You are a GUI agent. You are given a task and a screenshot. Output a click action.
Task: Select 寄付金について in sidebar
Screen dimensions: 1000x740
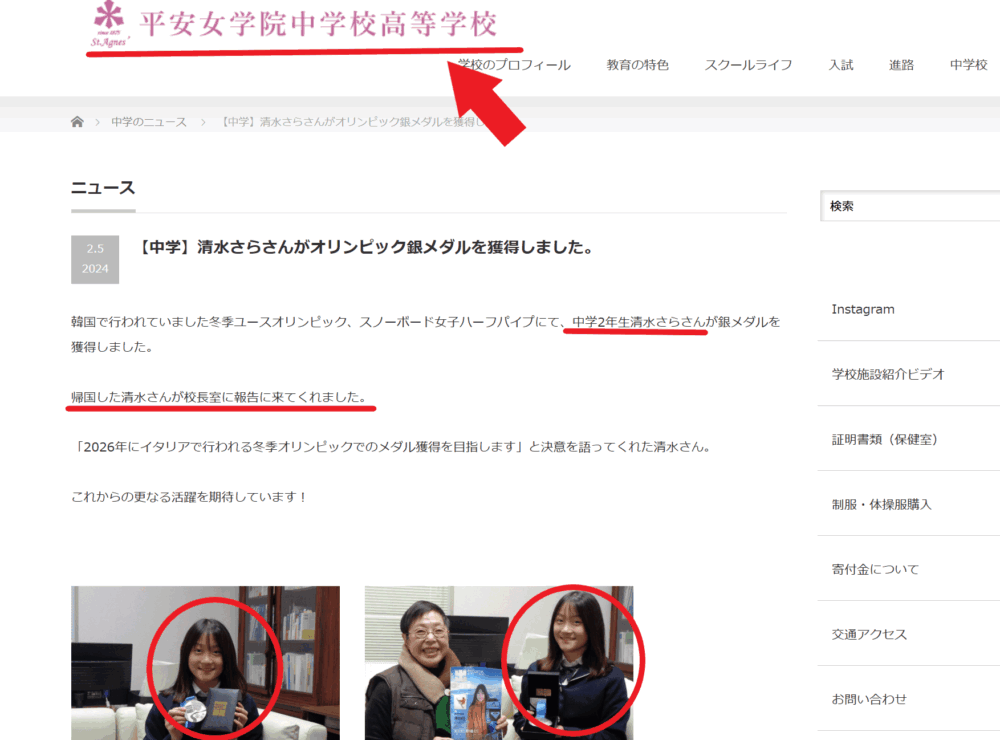(874, 569)
